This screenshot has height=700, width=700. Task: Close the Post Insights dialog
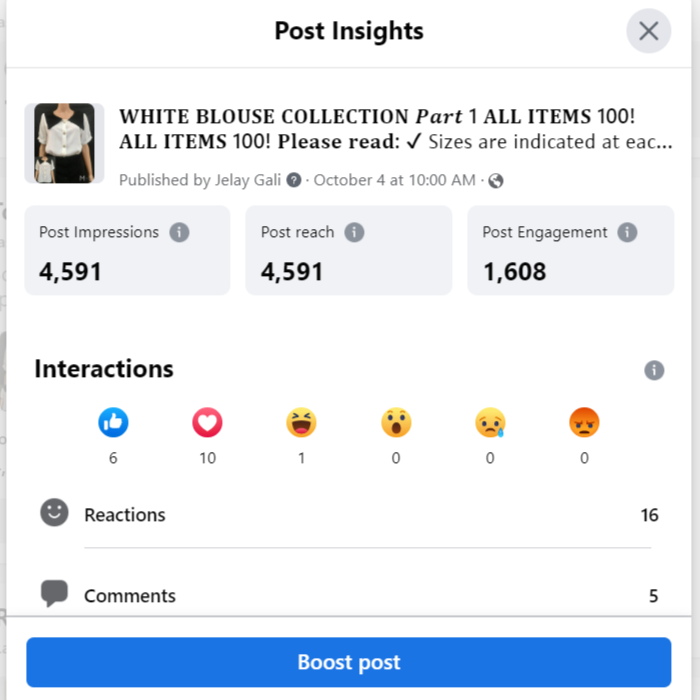(x=648, y=31)
